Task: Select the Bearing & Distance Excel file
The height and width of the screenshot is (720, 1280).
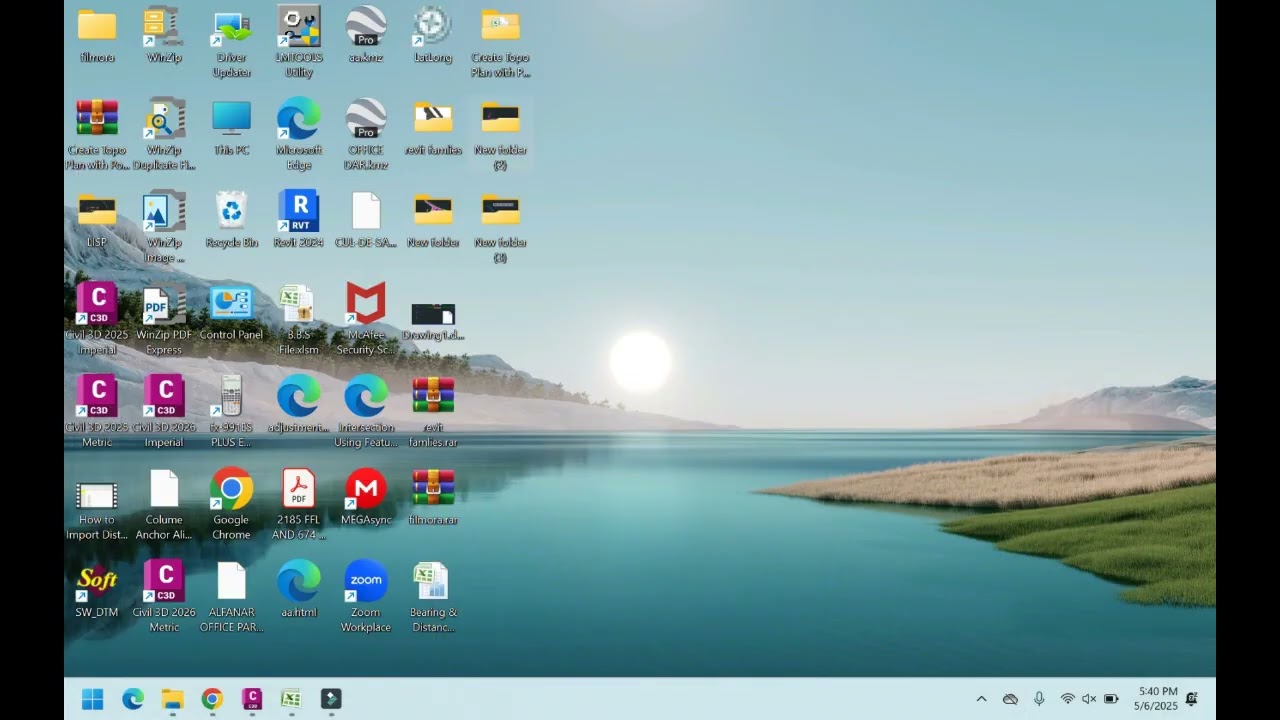Action: [x=433, y=597]
